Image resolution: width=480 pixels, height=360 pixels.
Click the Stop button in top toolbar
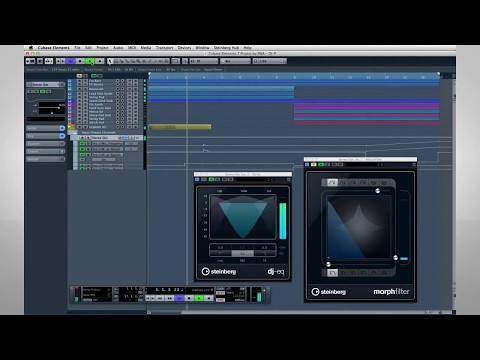pyautogui.click(x=80, y=61)
